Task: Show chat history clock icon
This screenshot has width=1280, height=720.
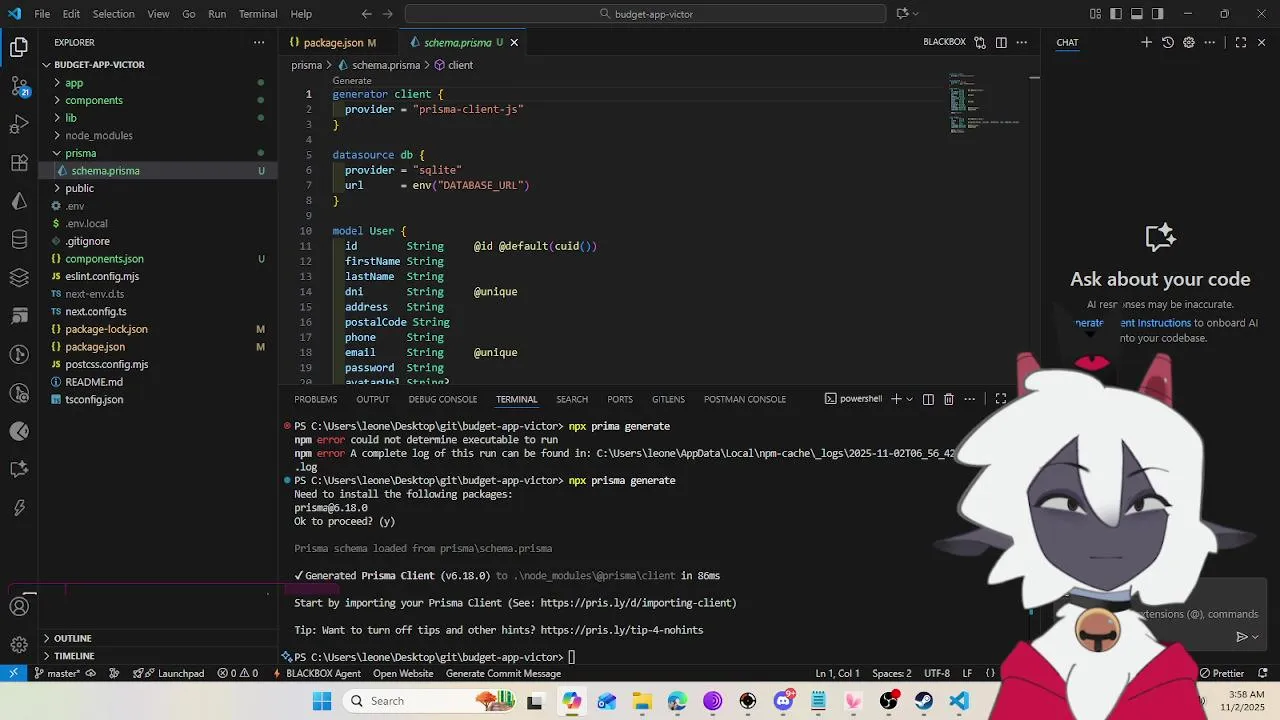Action: [1168, 42]
